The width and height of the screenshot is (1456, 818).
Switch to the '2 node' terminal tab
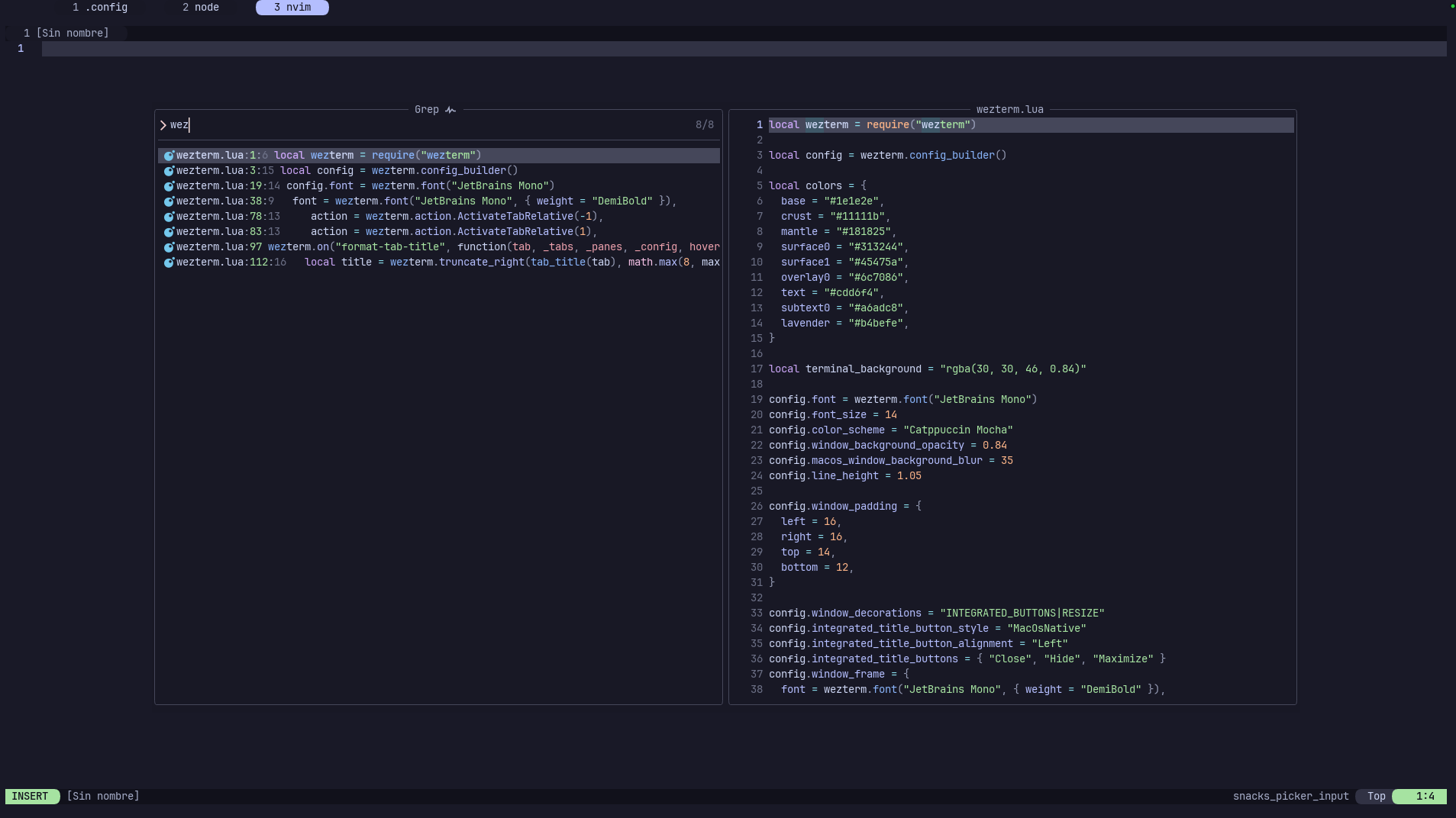coord(201,8)
